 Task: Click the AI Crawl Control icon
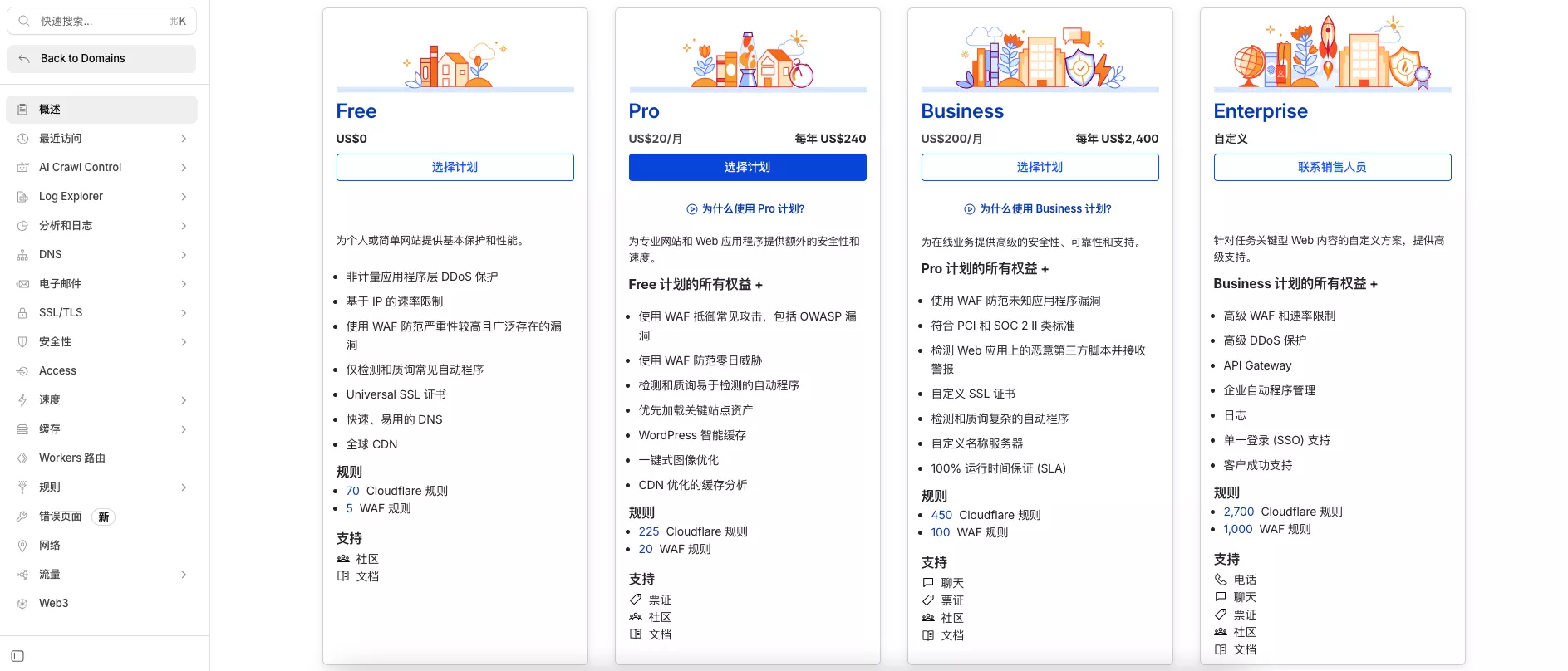click(22, 168)
